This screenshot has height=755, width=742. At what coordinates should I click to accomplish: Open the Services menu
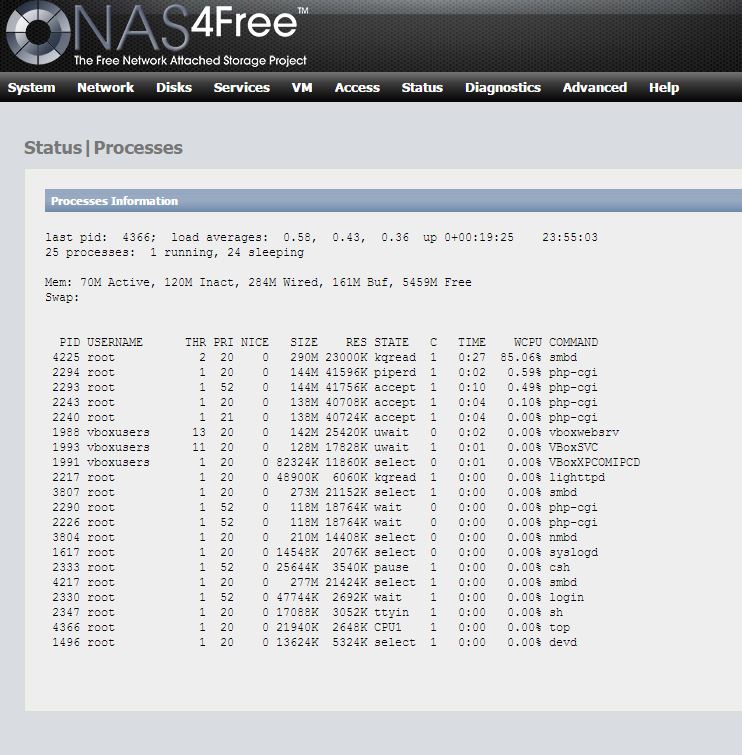pyautogui.click(x=242, y=88)
